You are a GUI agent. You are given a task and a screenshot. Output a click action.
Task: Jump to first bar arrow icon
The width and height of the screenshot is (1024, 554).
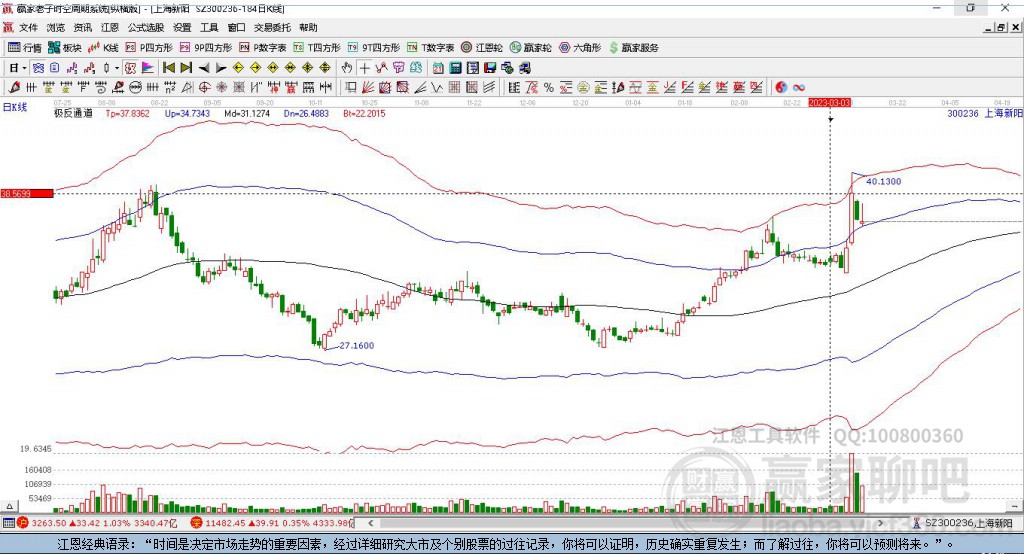[x=168, y=68]
